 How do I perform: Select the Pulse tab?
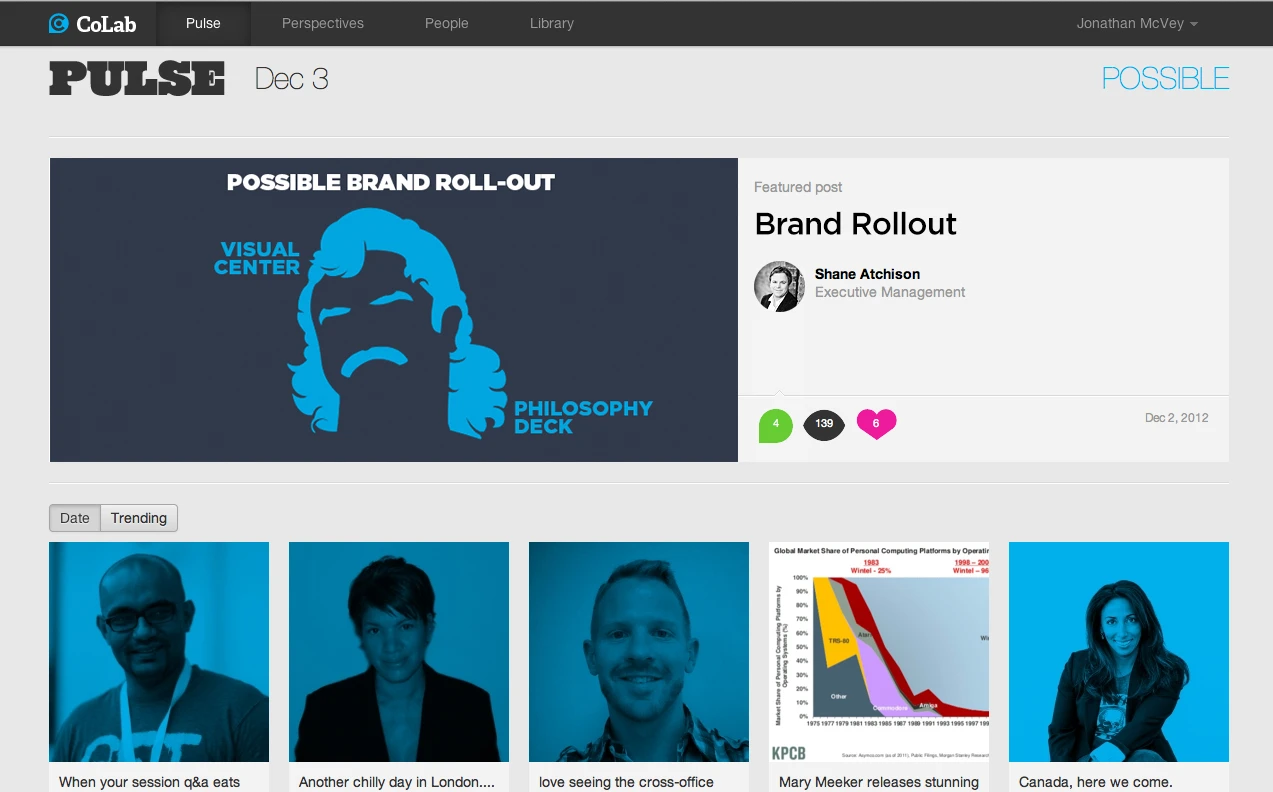click(203, 23)
